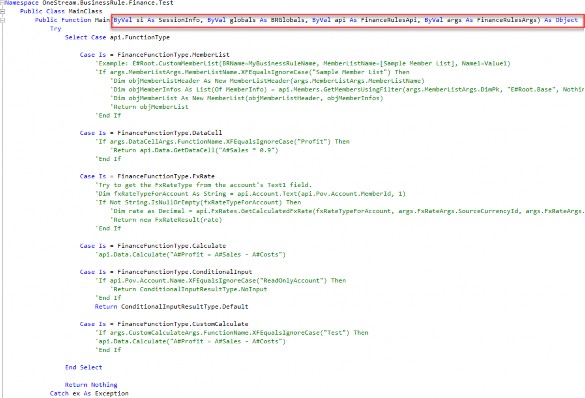Screen dimensions: 585x398
Task: Click 'Catch ex As Exception' line
Action: pos(89,393)
